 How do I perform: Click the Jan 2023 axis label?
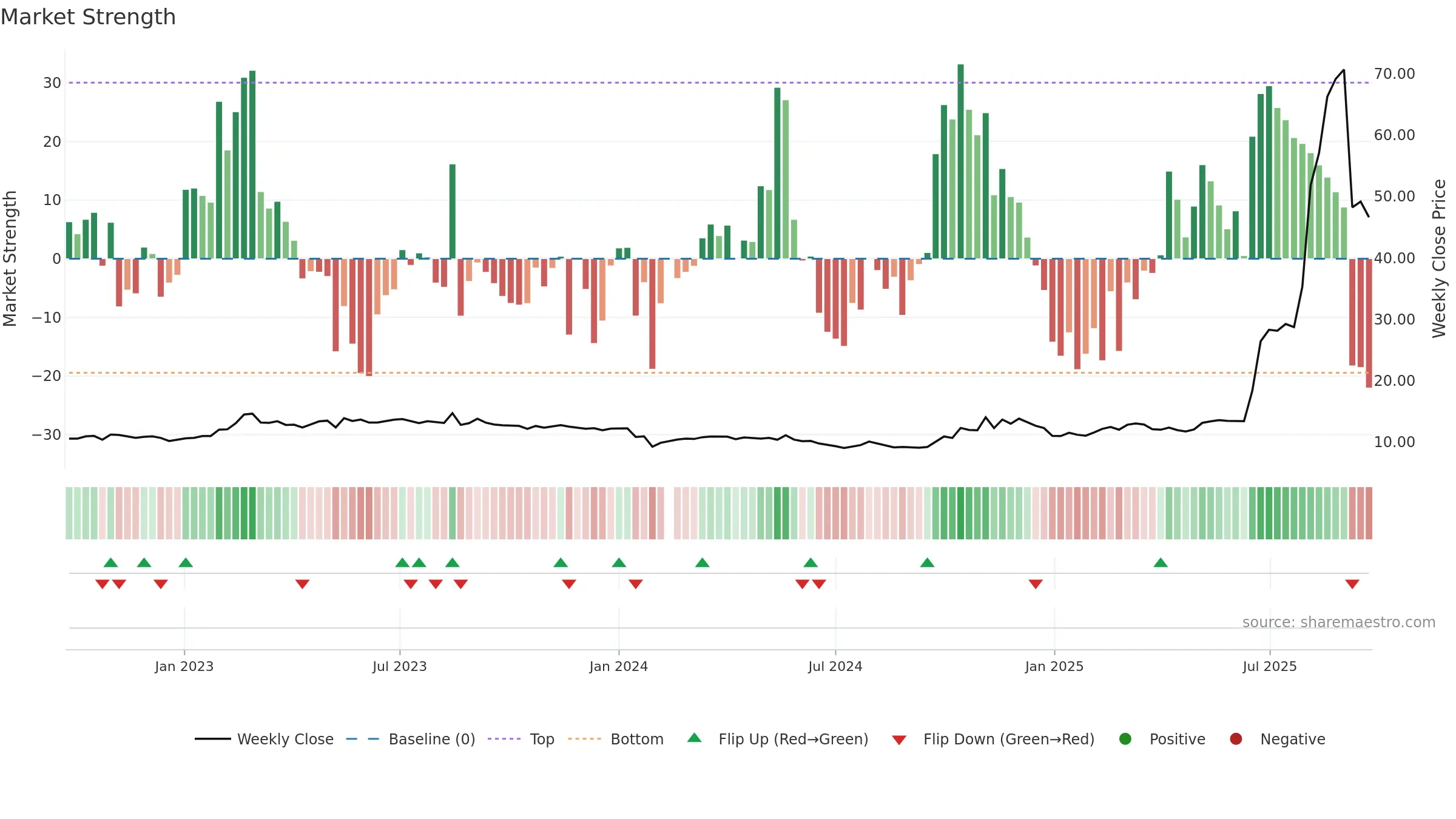click(184, 666)
